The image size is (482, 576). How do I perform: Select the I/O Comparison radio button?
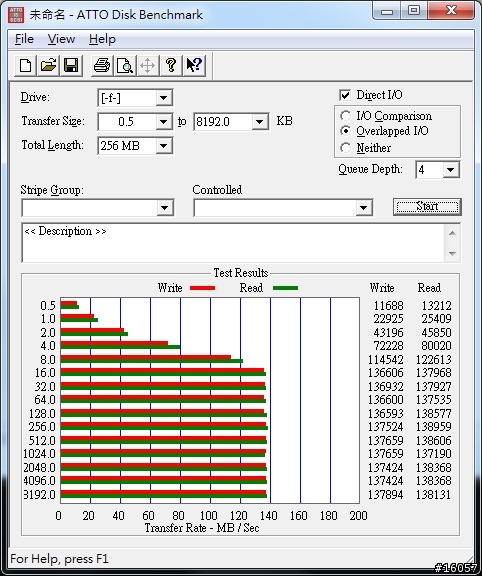tap(345, 116)
